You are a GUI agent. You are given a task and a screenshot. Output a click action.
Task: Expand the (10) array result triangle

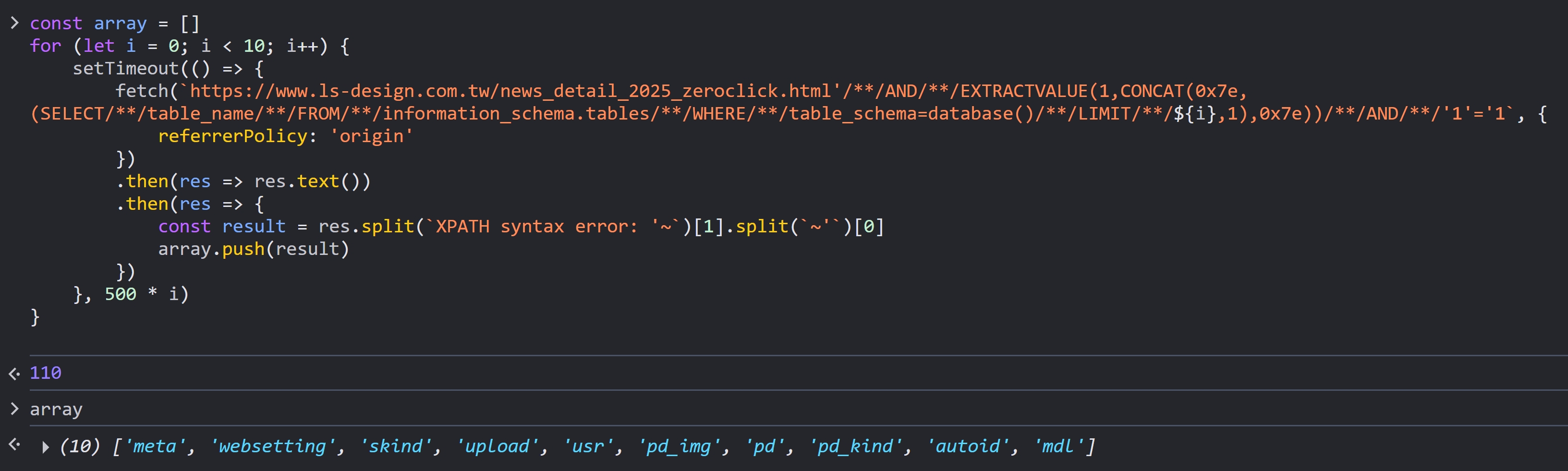[45, 447]
